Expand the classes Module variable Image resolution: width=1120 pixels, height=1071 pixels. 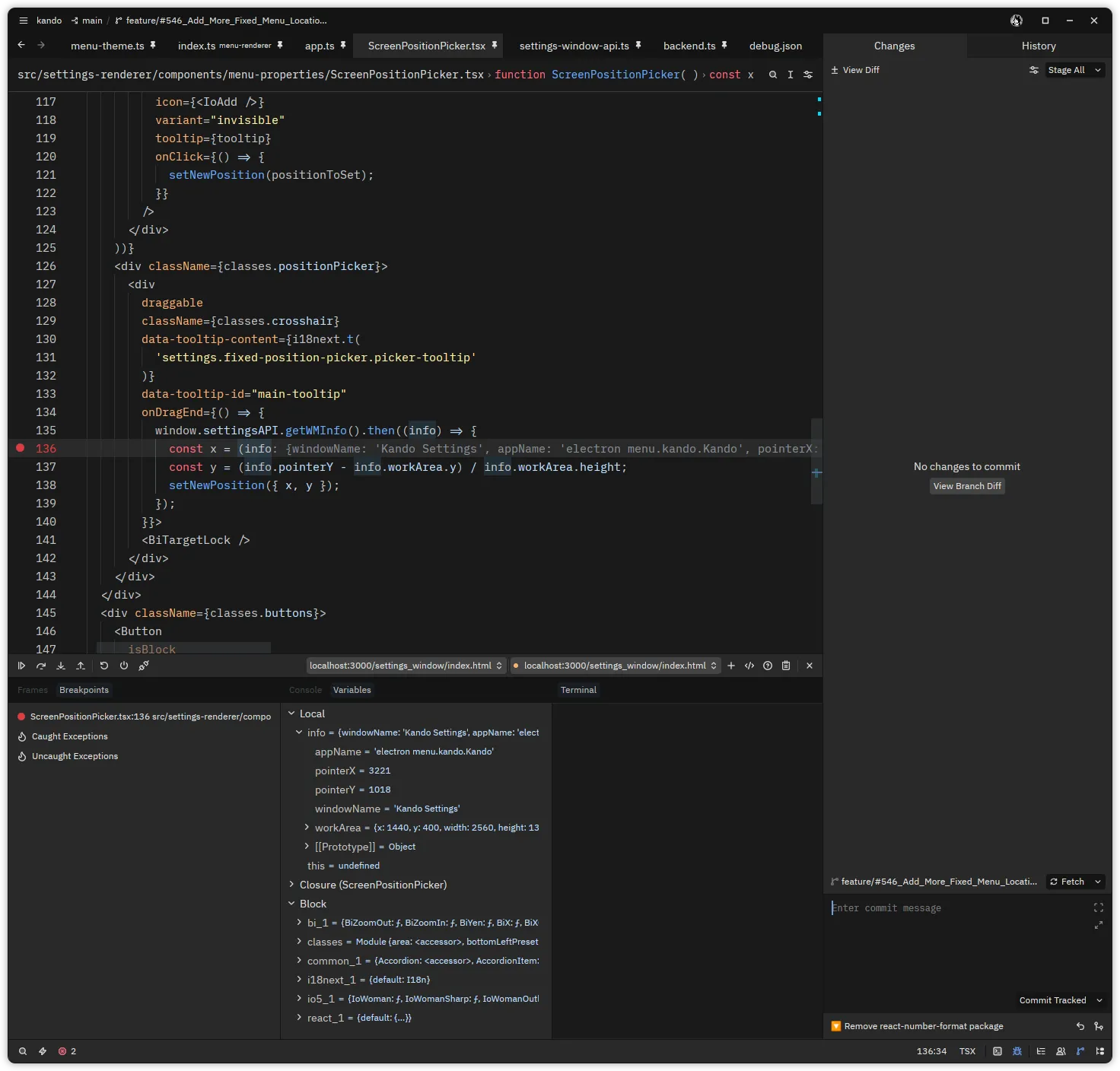point(299,942)
